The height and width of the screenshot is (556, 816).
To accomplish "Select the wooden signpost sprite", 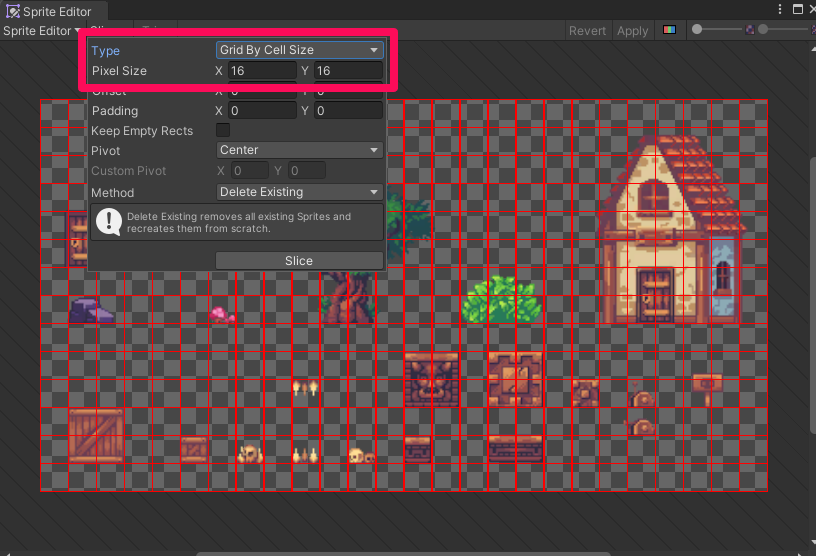I will [707, 390].
